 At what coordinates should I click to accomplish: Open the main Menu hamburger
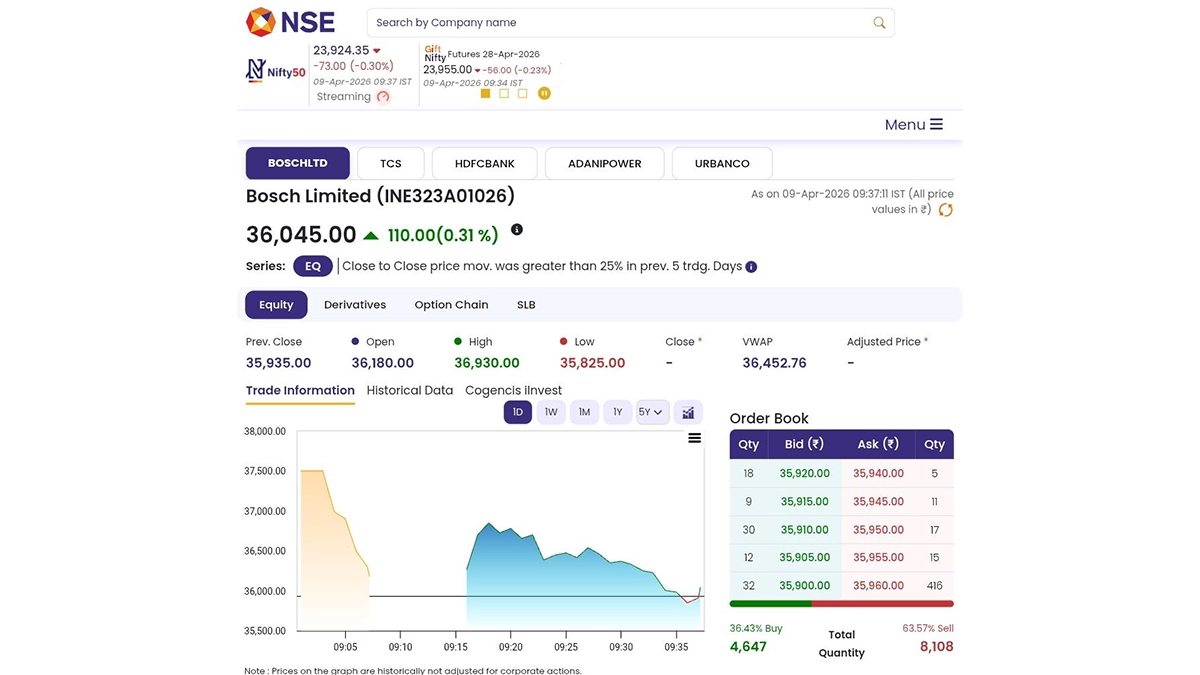click(913, 125)
